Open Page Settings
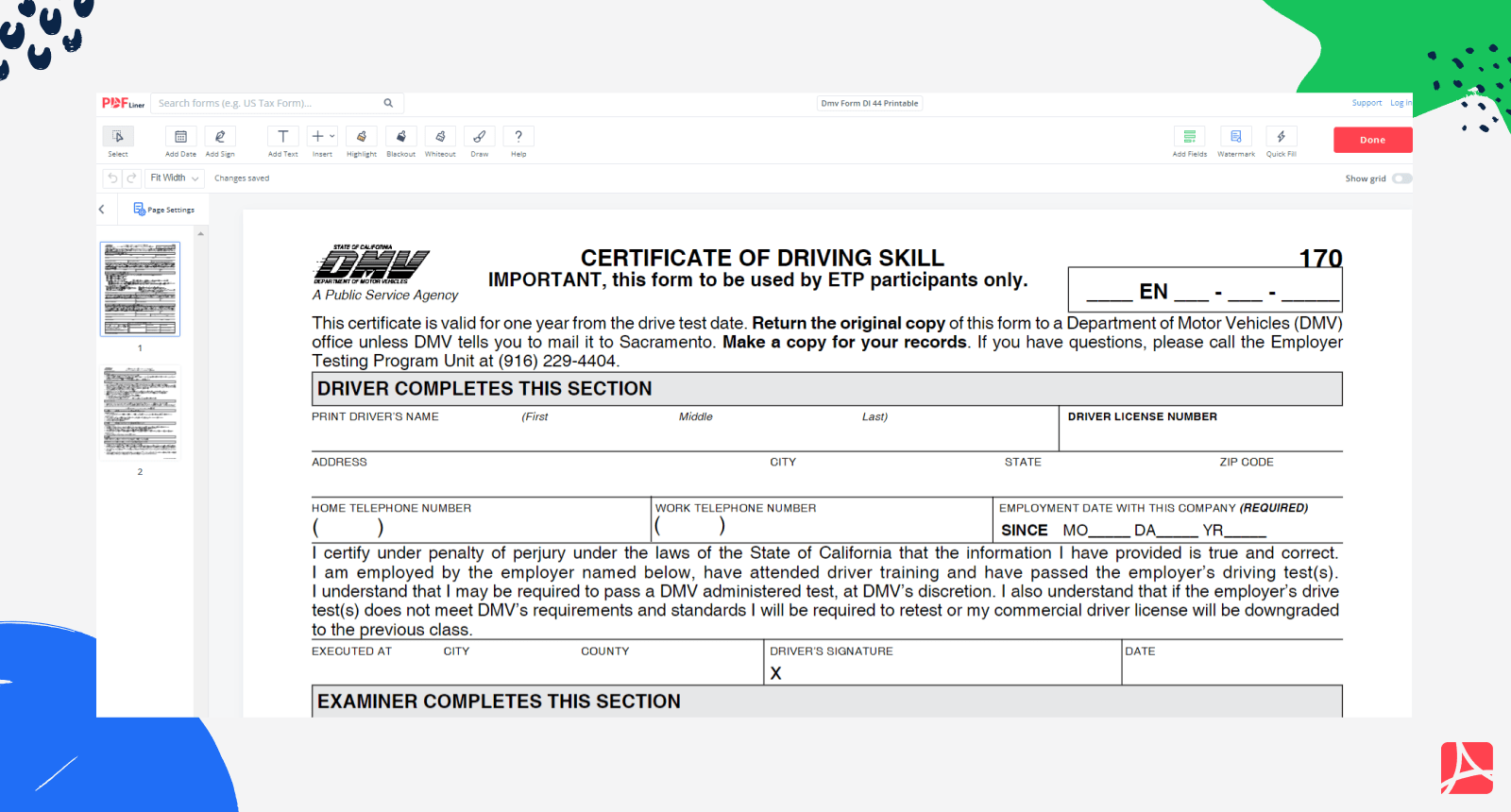Image resolution: width=1511 pixels, height=812 pixels. [164, 210]
